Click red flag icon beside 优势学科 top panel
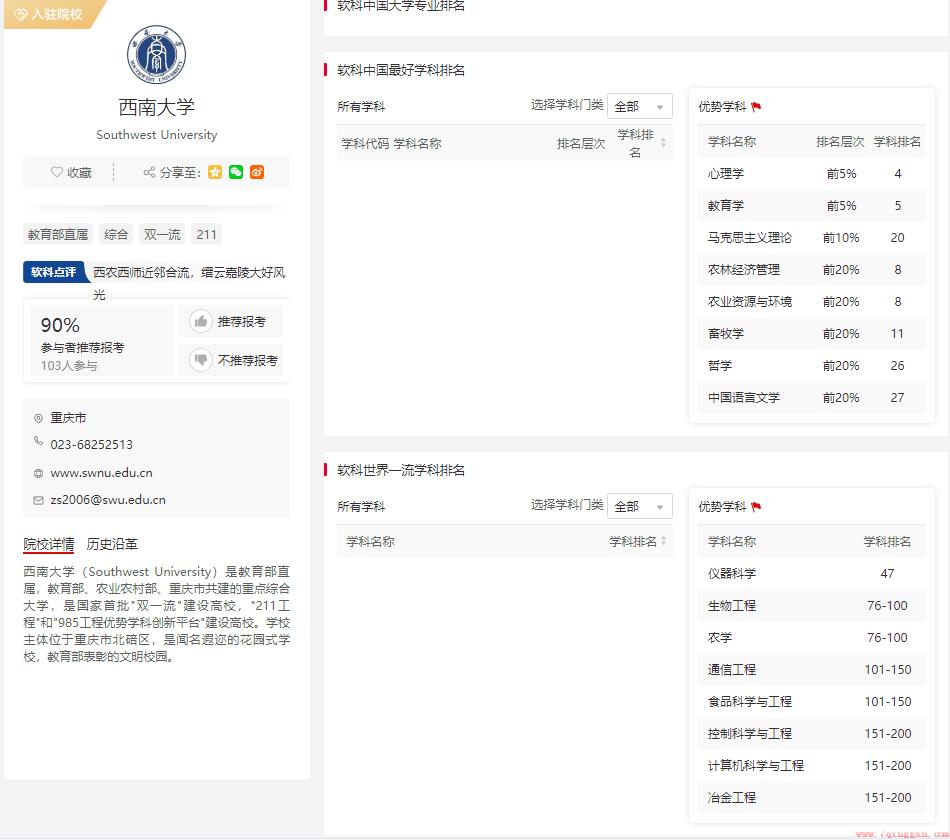950x840 pixels. click(756, 107)
